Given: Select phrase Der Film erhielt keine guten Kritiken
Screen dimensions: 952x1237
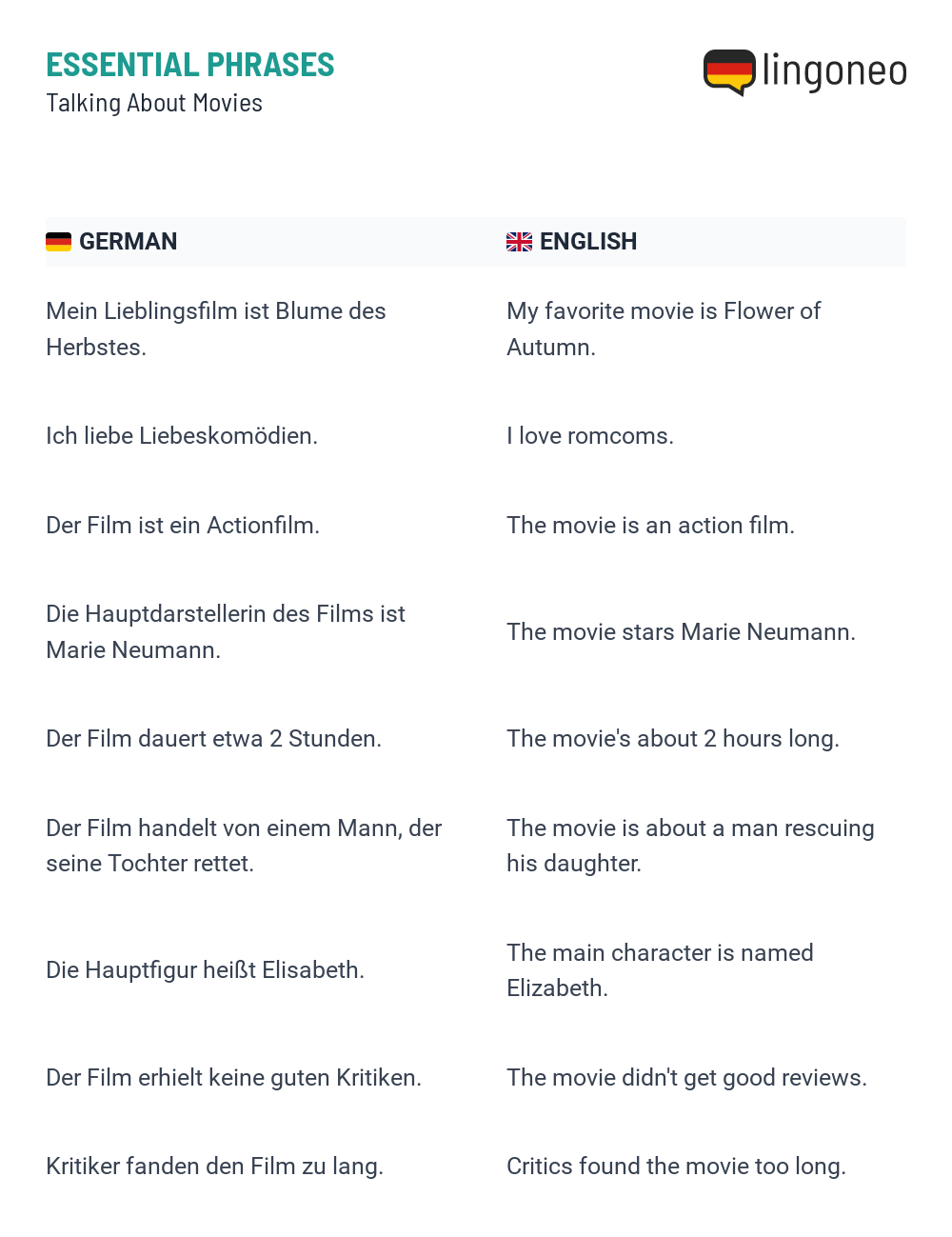Looking at the screenshot, I should pyautogui.click(x=233, y=1077).
